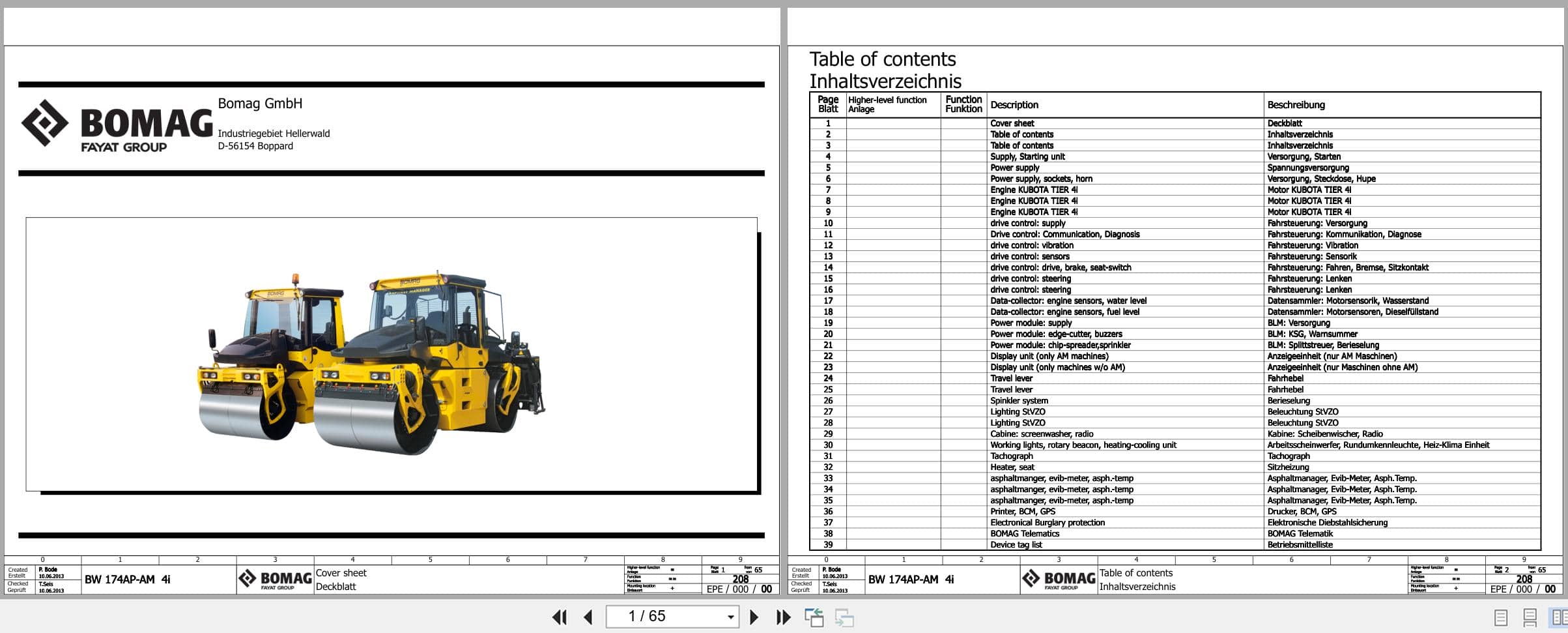This screenshot has height=633, width=1568.
Task: Click 'Sitzheizung' German entry
Action: [x=1288, y=467]
